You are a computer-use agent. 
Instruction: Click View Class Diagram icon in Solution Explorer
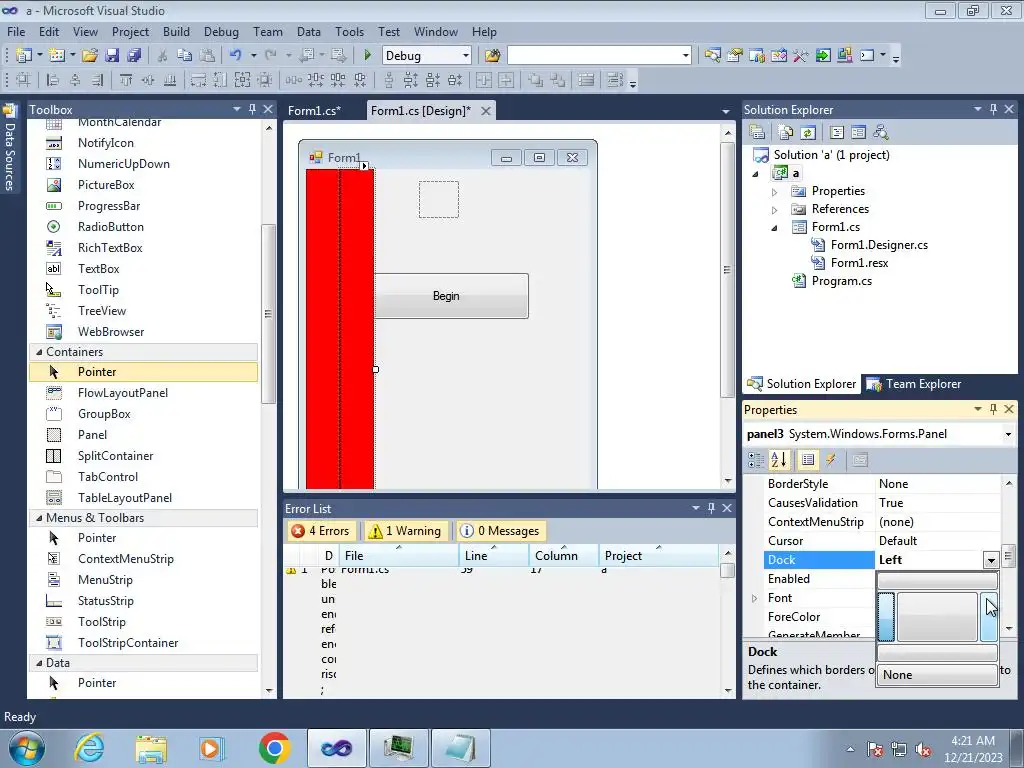880,133
